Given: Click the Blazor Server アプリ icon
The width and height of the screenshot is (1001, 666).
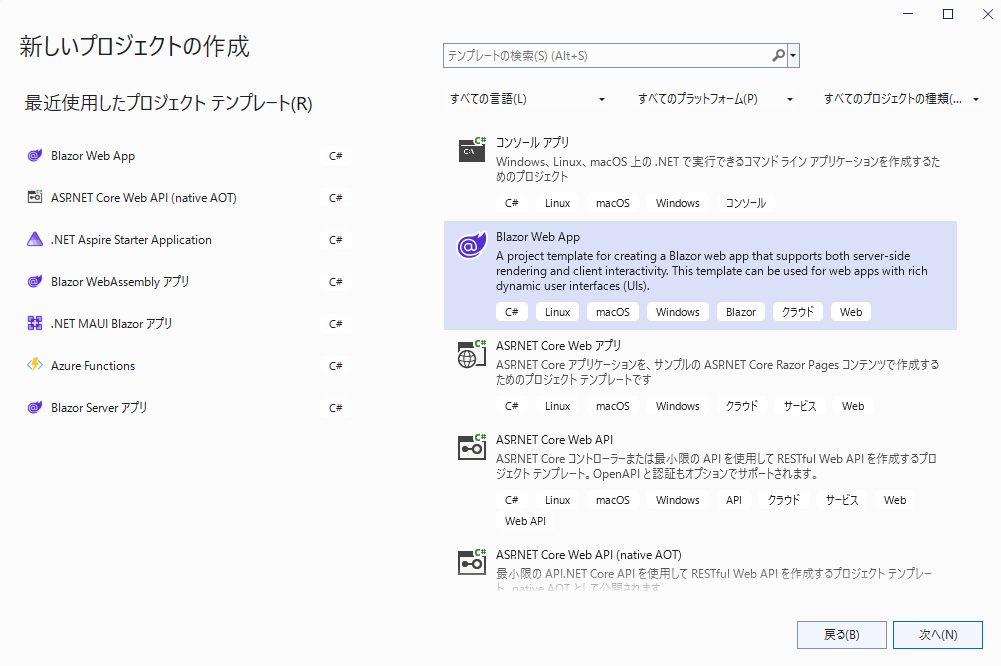Looking at the screenshot, I should (x=35, y=407).
